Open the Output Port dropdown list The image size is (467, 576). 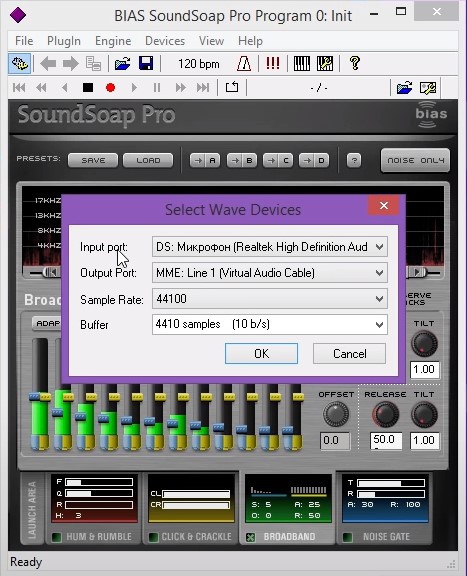coord(270,273)
